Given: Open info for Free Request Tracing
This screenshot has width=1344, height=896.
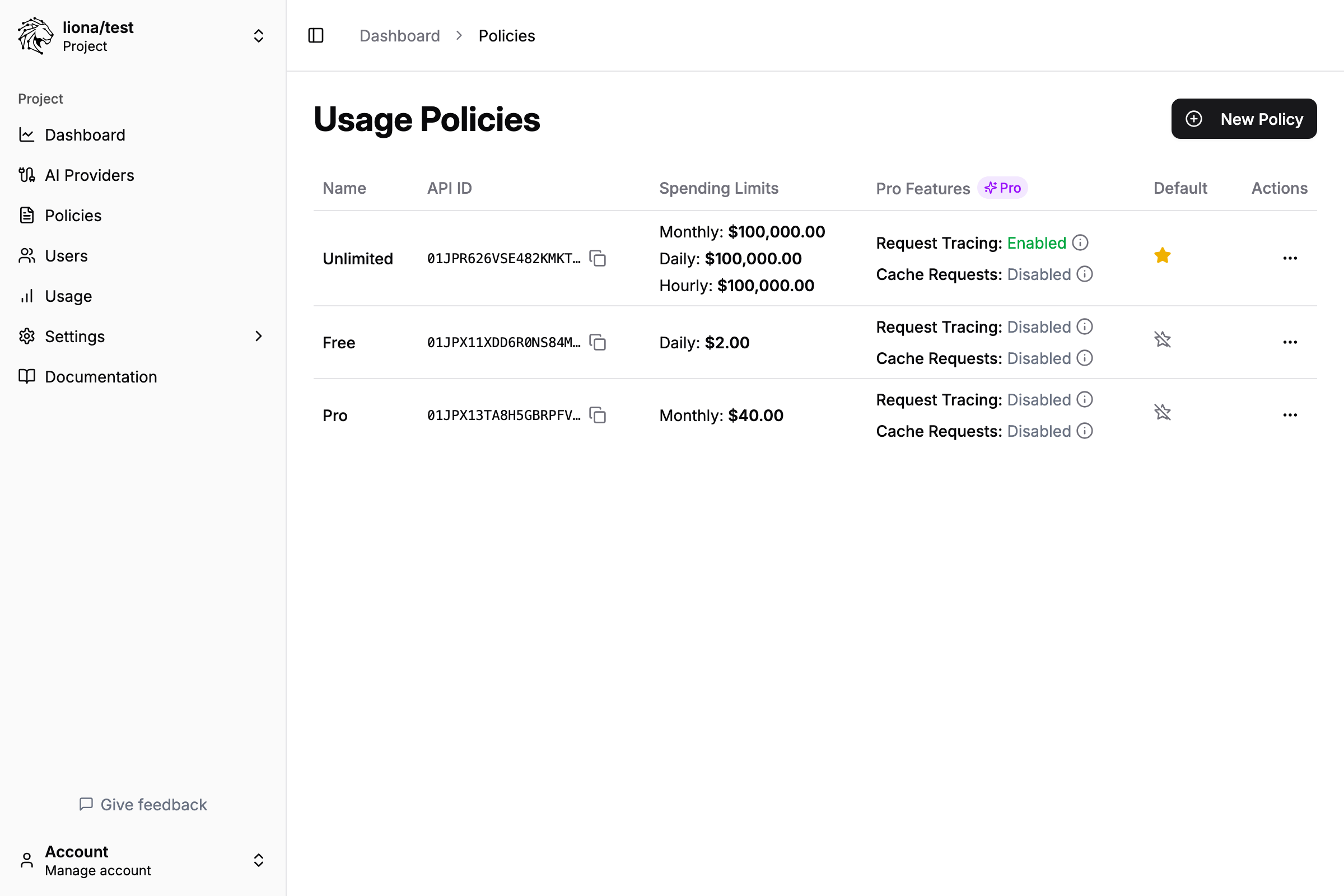Looking at the screenshot, I should 1084,327.
